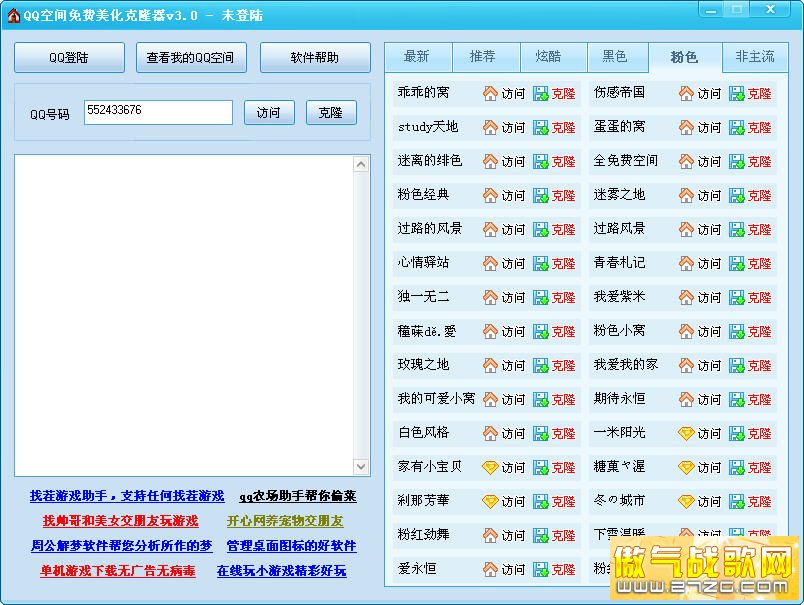Select the 粉色 tab
Image resolution: width=804 pixels, height=605 pixels.
coord(685,57)
